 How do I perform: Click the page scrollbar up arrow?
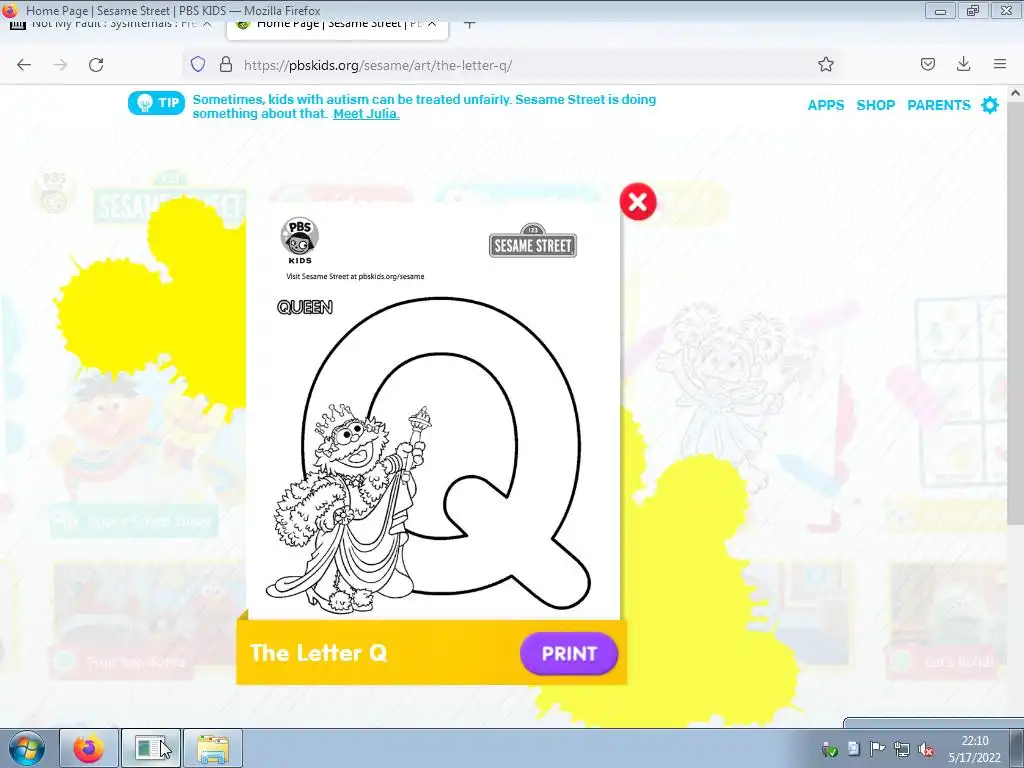click(x=1016, y=93)
